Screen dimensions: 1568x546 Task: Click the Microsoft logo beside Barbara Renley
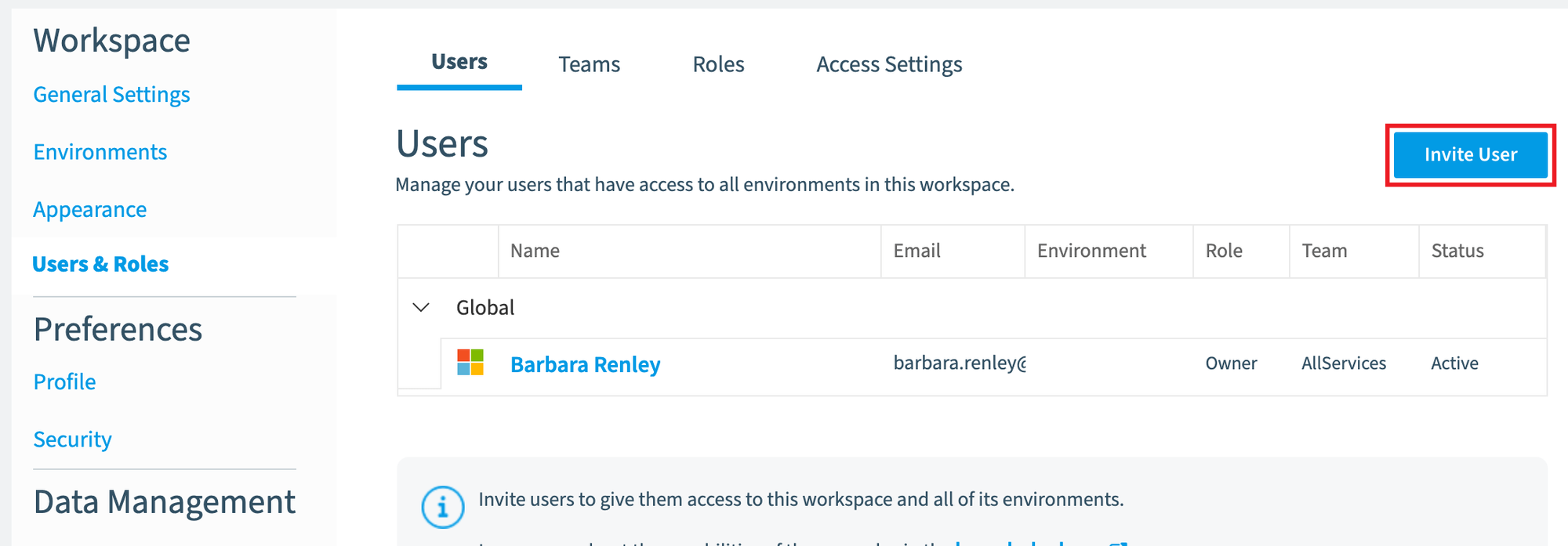[x=470, y=363]
